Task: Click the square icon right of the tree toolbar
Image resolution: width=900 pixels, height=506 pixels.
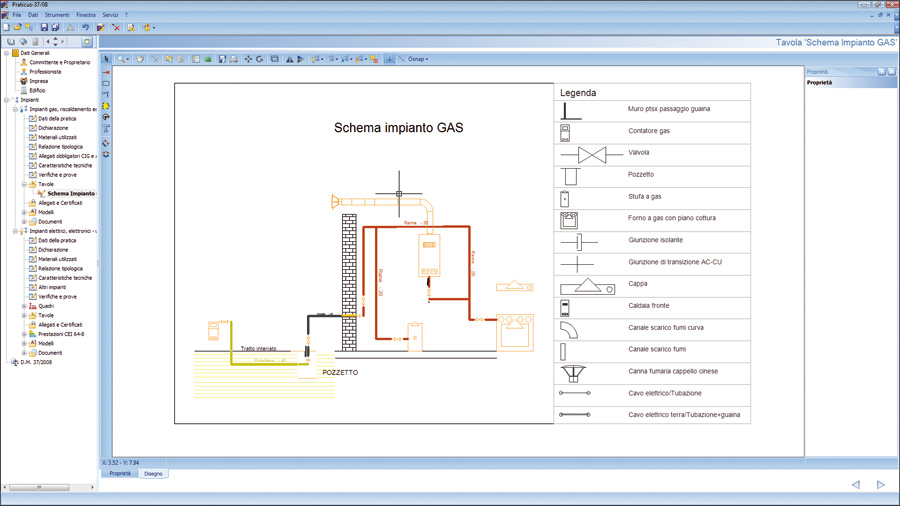Action: click(87, 41)
